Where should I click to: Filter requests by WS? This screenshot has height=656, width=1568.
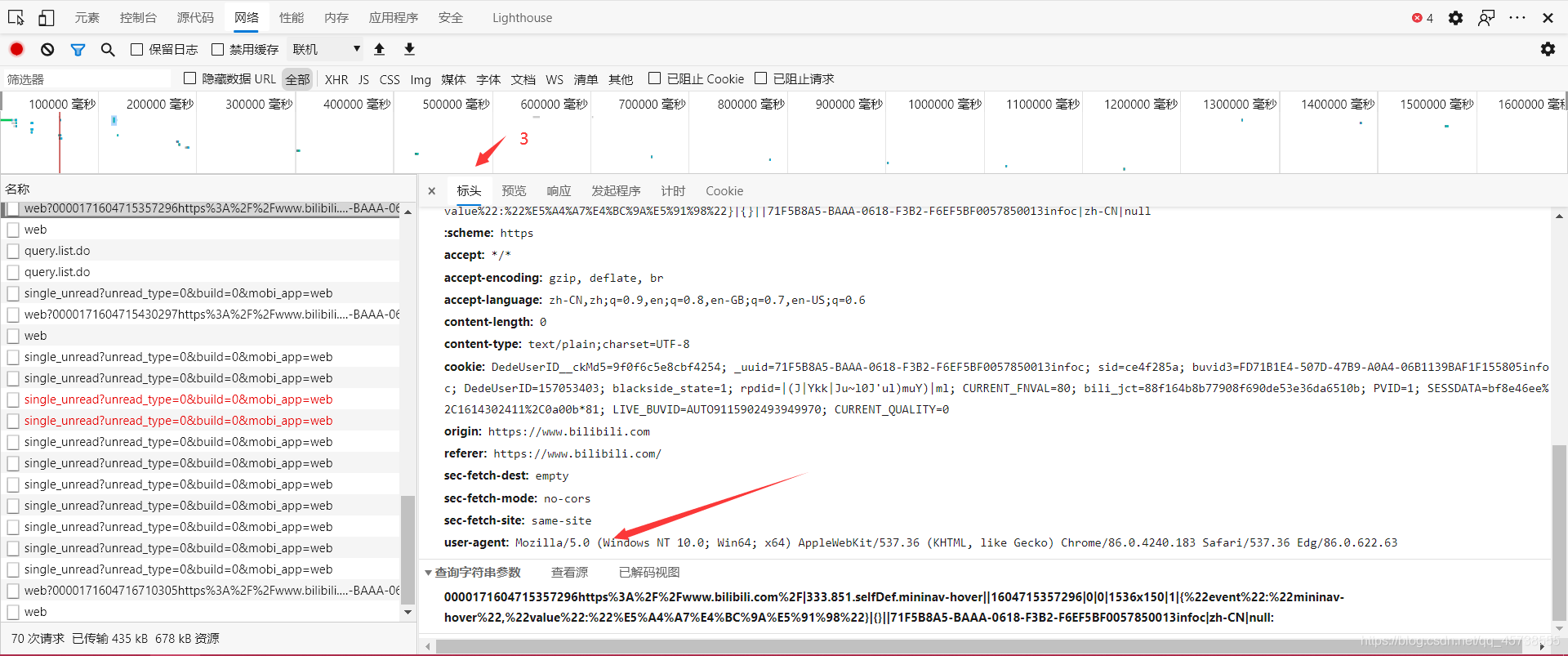(x=555, y=79)
